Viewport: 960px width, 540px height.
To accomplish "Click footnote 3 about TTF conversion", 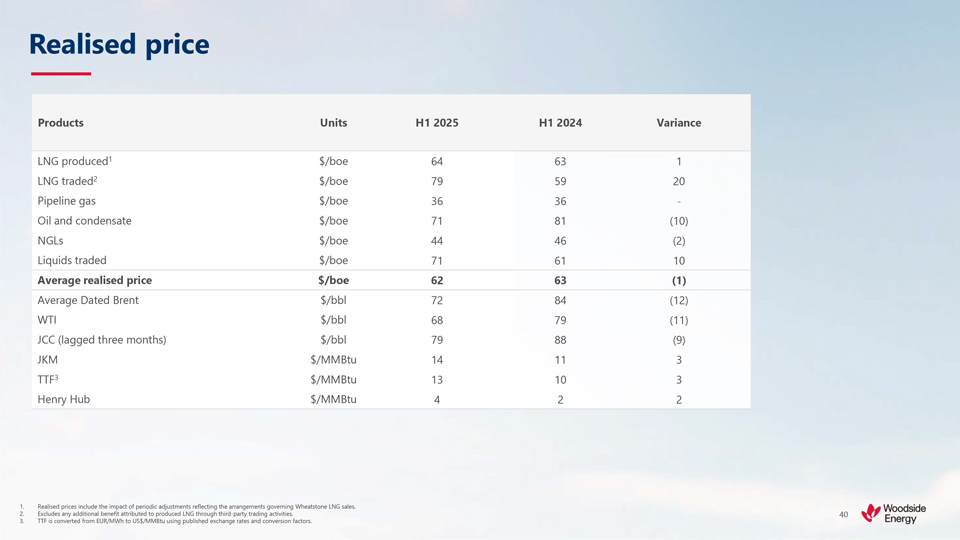I will 174,521.
